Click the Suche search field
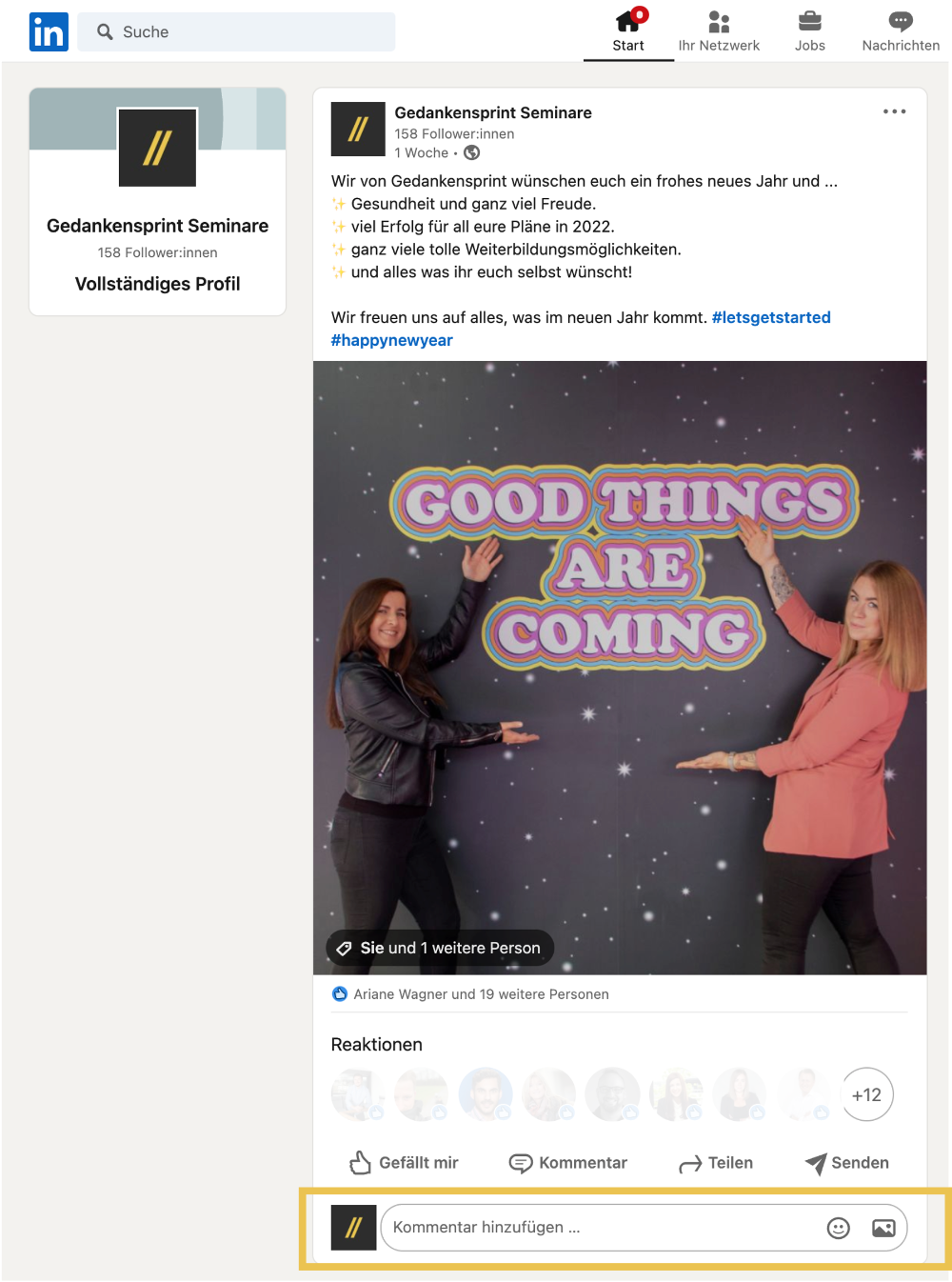Screen dimensions: 952x1282 (237, 31)
